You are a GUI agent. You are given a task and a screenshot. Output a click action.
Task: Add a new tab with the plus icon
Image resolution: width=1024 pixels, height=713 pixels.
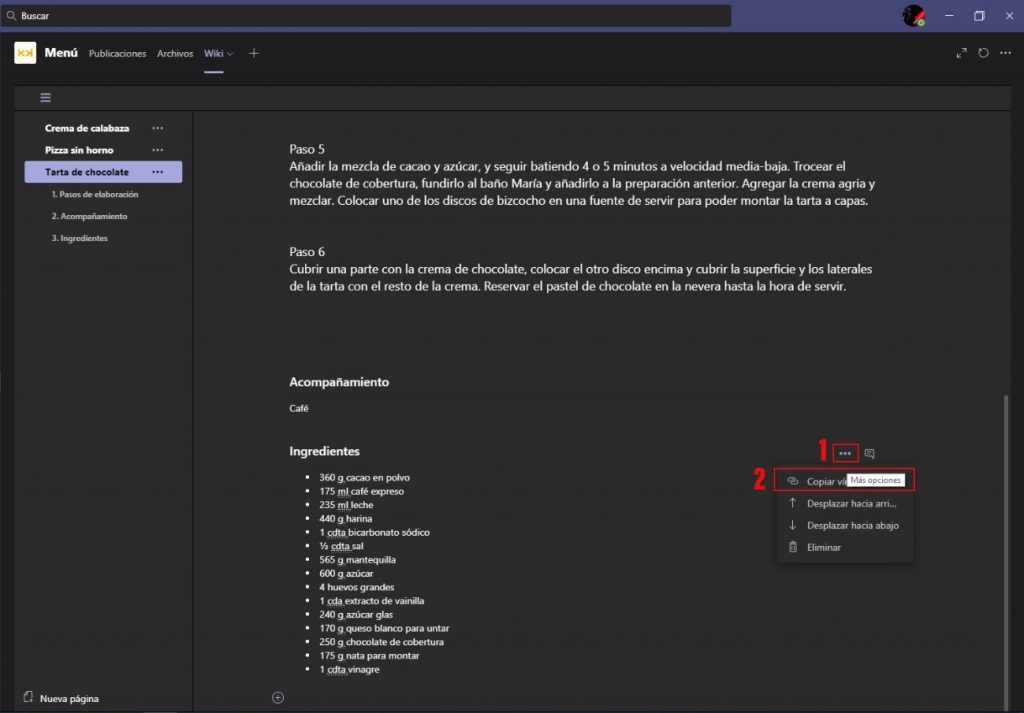pos(254,53)
